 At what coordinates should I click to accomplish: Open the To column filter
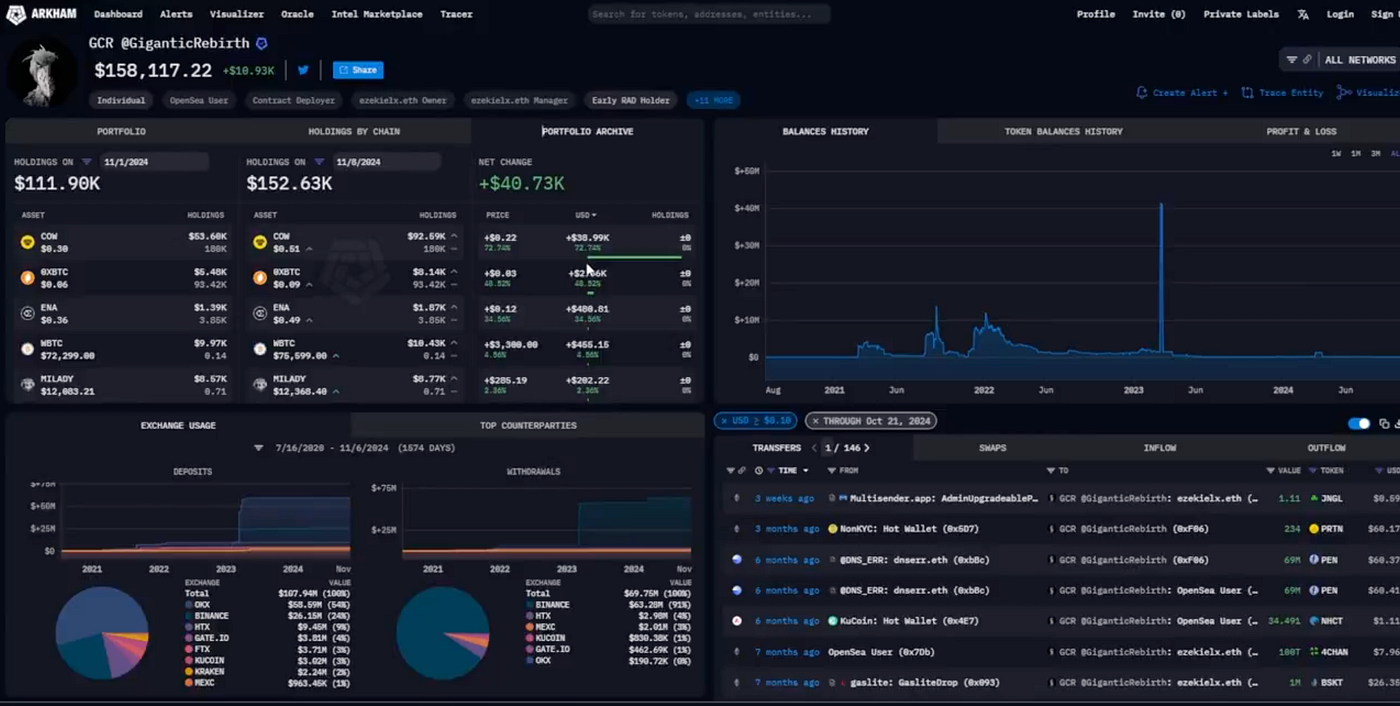[x=1051, y=470]
